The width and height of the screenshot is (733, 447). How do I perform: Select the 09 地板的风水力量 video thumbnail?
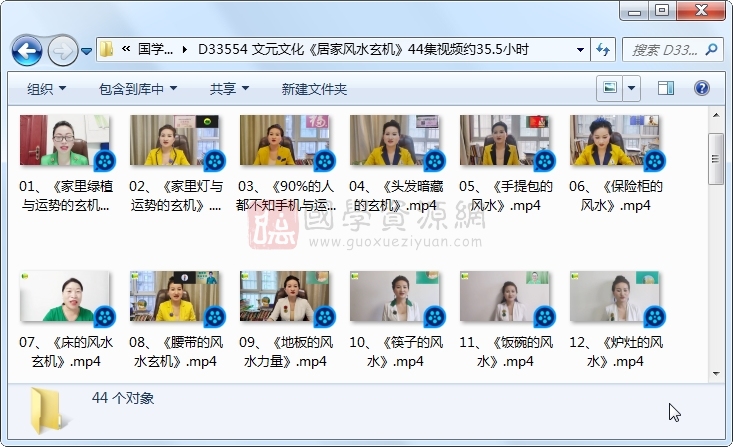click(x=285, y=296)
